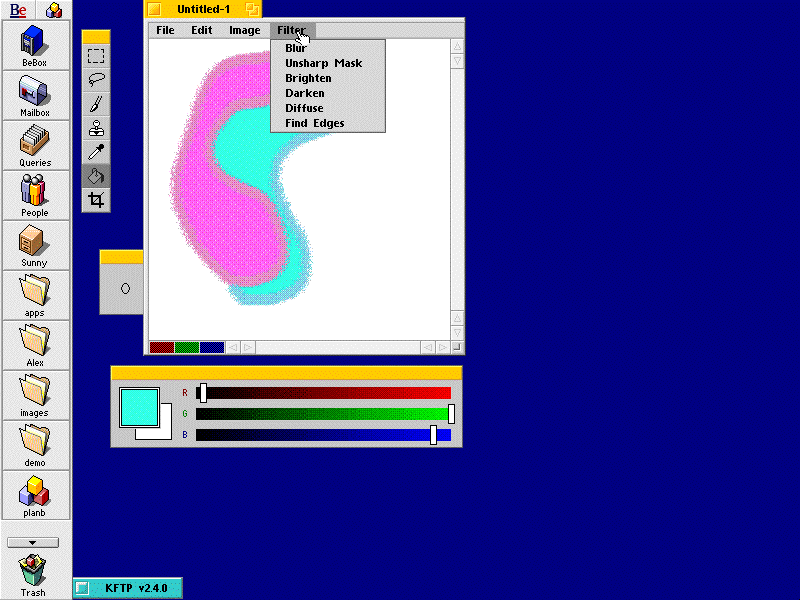Open the Trash
This screenshot has width=800, height=600.
33,575
